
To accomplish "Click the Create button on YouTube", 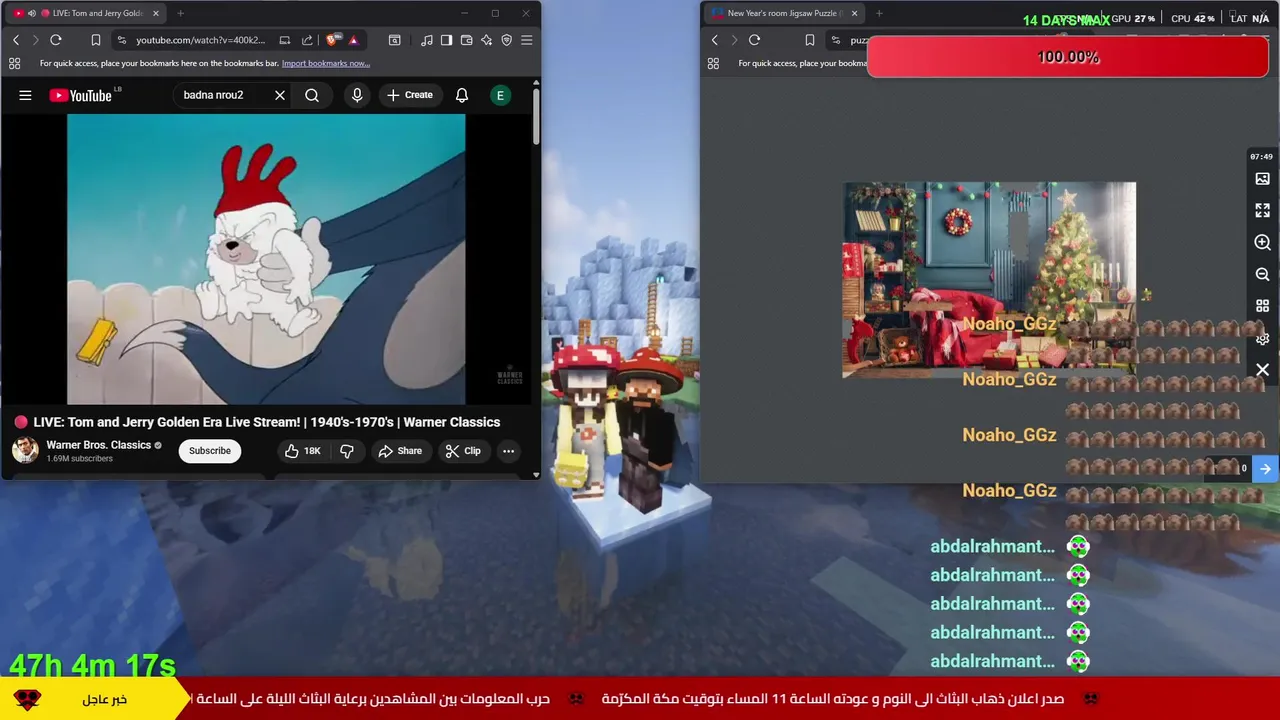I will tap(410, 95).
